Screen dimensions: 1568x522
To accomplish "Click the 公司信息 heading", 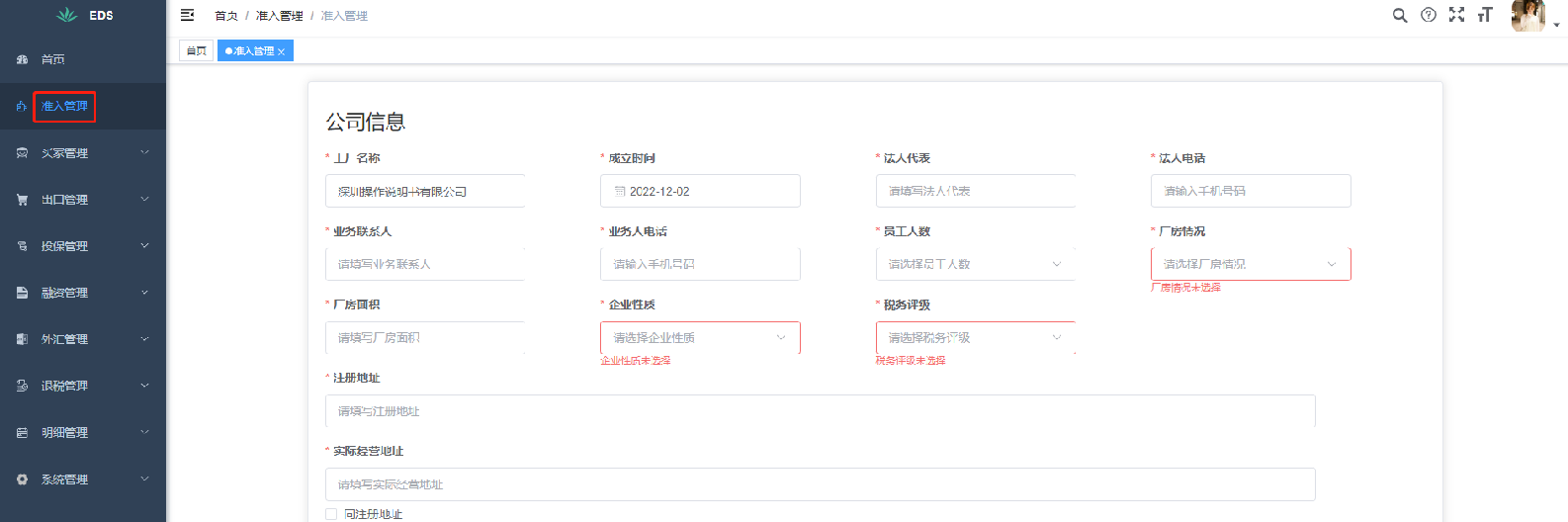I will click(x=366, y=122).
